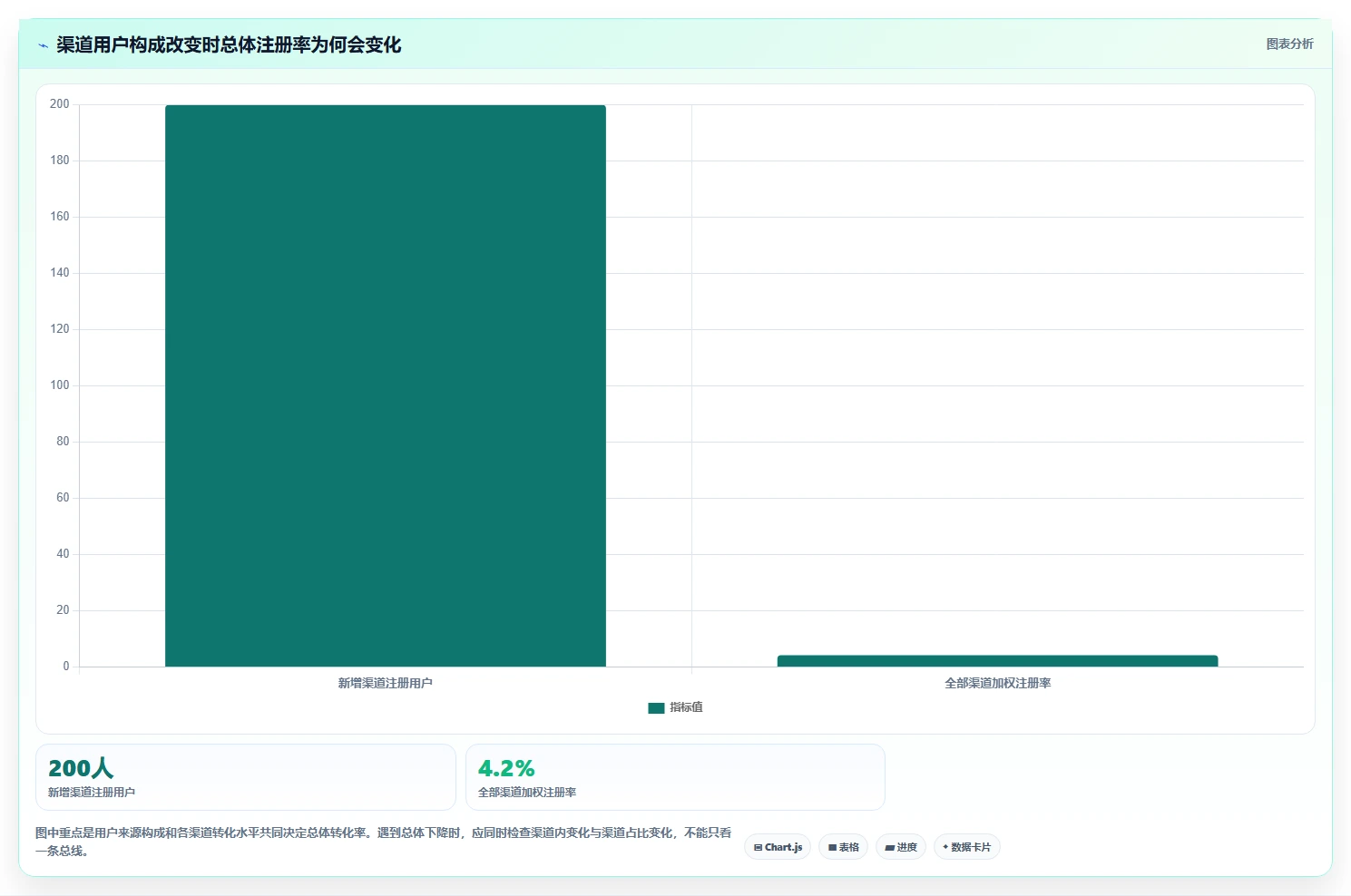
Task: Click the y-axis value 200
Action: point(60,104)
